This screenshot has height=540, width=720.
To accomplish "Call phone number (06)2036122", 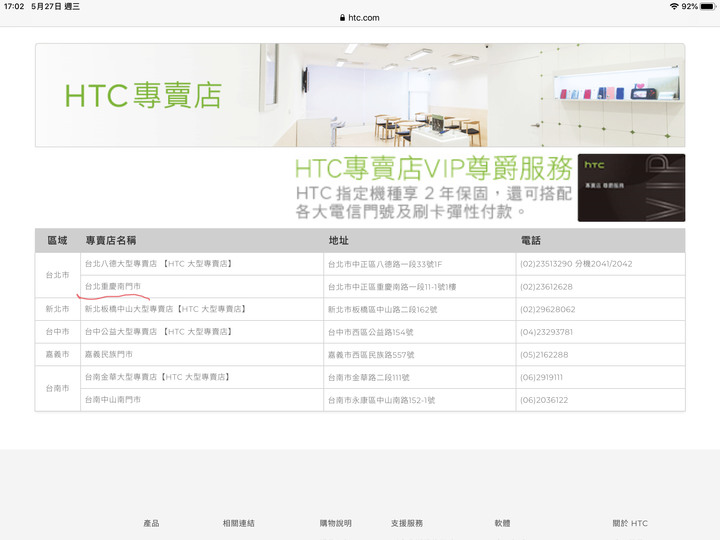I will point(544,400).
